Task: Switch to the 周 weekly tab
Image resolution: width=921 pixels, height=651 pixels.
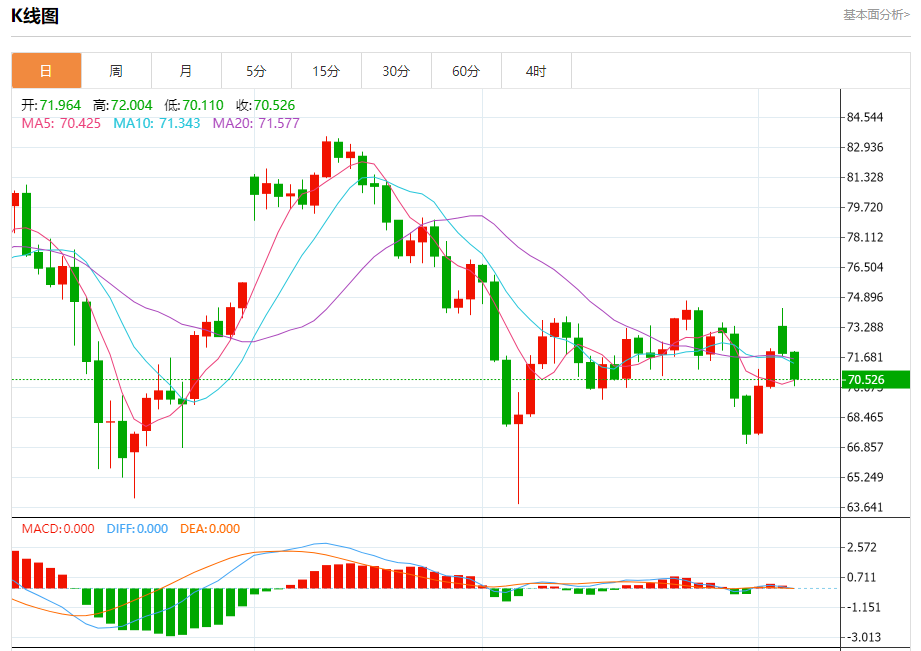Action: [116, 71]
